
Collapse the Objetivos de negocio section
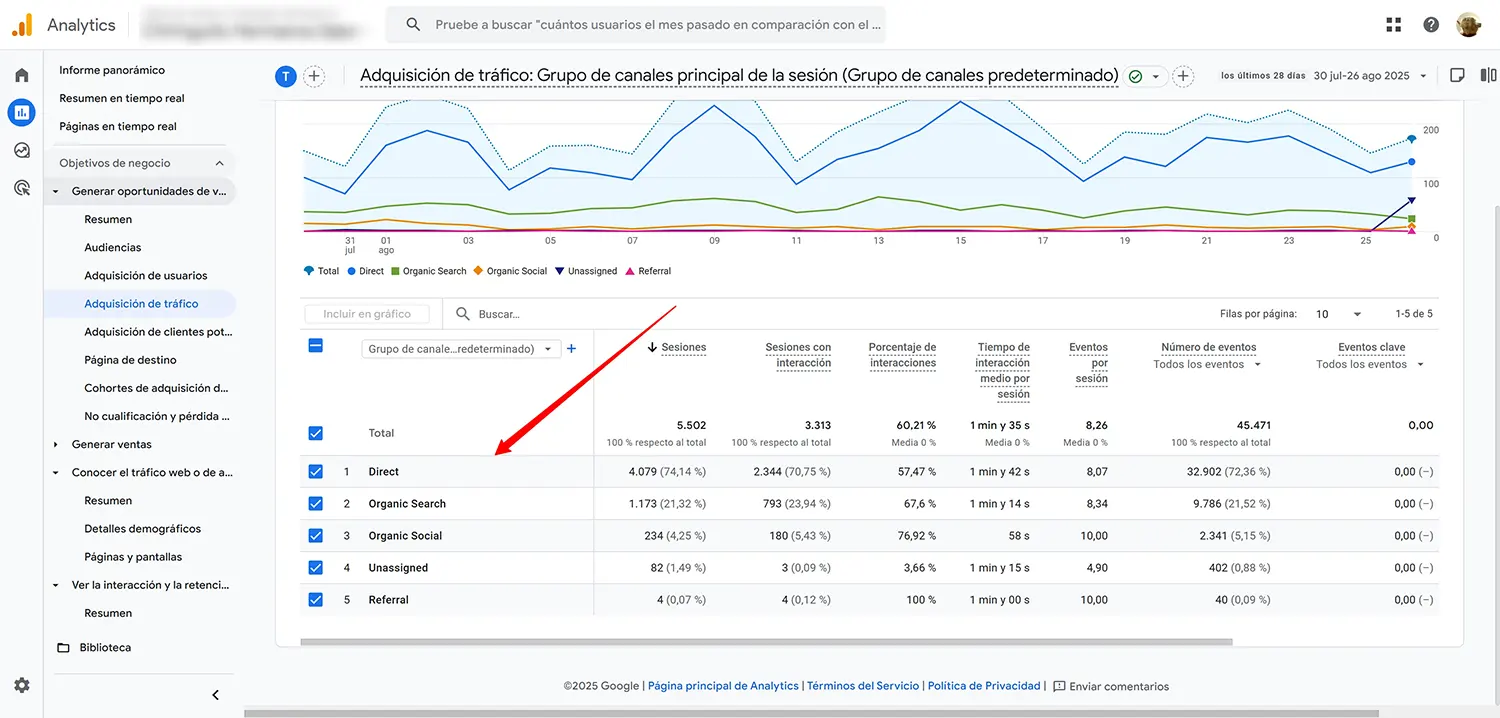[218, 162]
